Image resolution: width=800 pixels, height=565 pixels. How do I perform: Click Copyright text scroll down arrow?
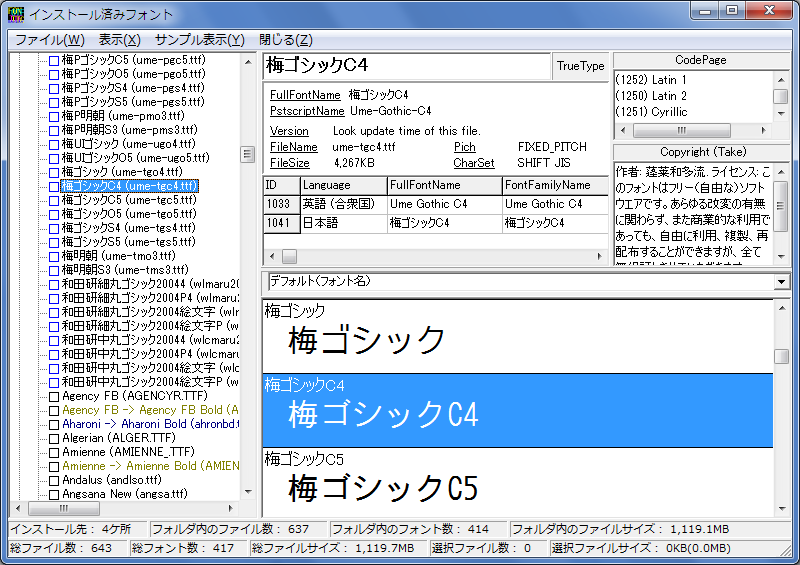pyautogui.click(x=781, y=256)
